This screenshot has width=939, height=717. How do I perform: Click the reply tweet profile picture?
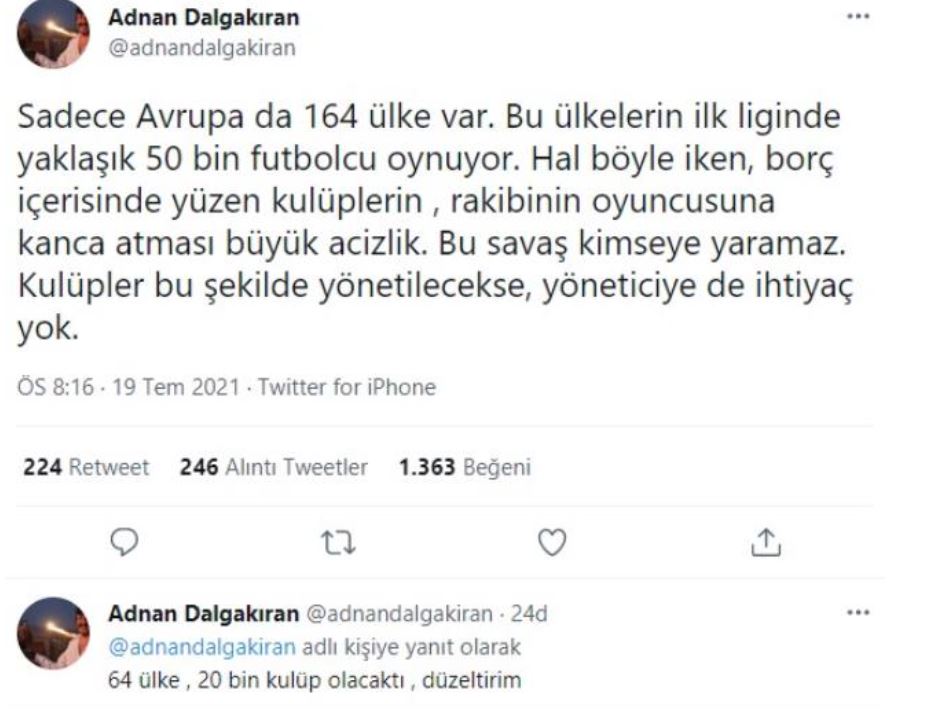pos(55,632)
